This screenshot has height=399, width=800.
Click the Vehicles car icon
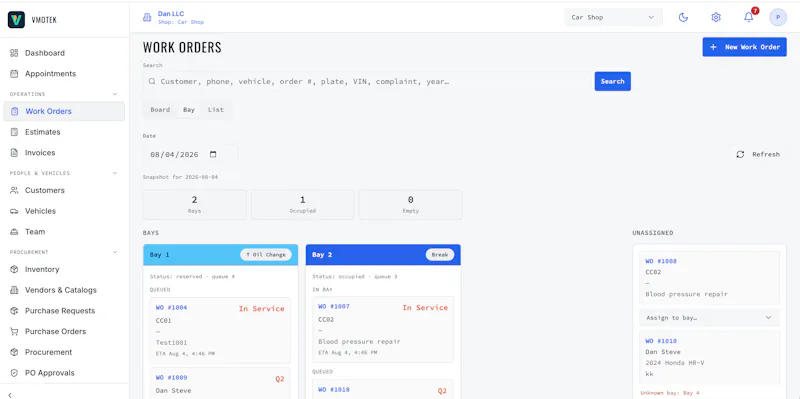(14, 211)
